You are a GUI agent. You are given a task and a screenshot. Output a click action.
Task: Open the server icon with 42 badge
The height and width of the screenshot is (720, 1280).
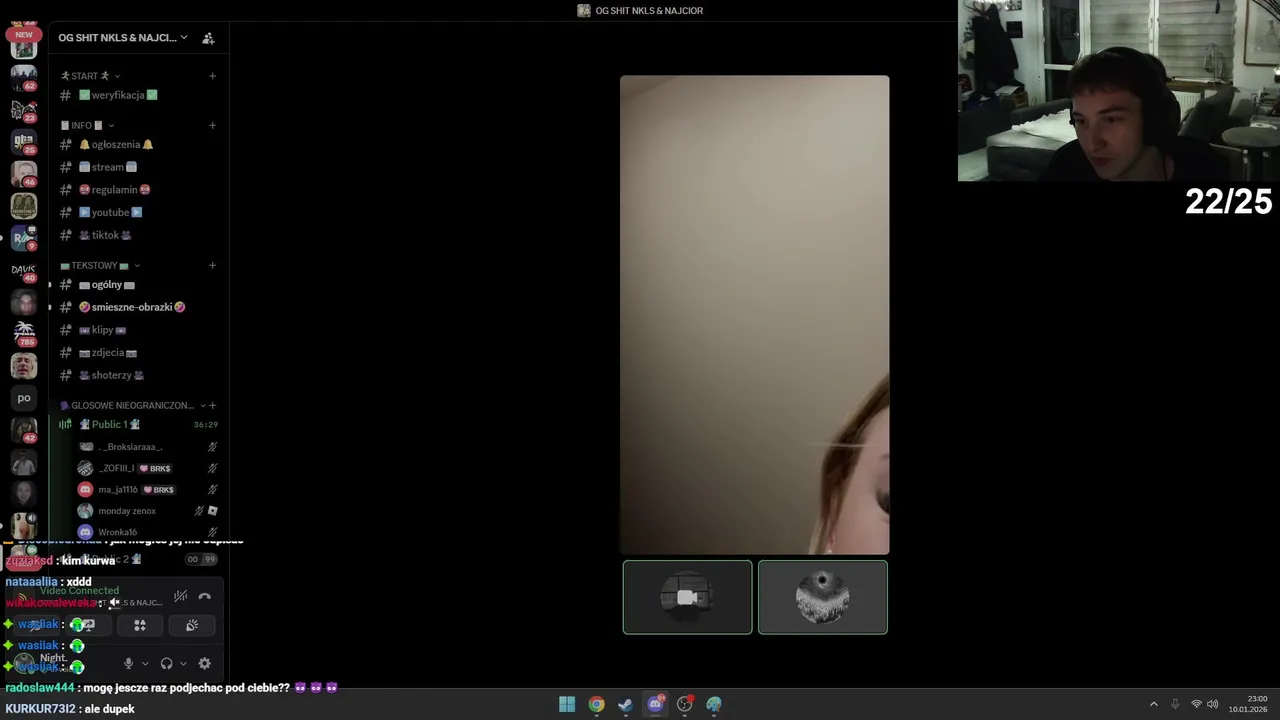point(24,430)
